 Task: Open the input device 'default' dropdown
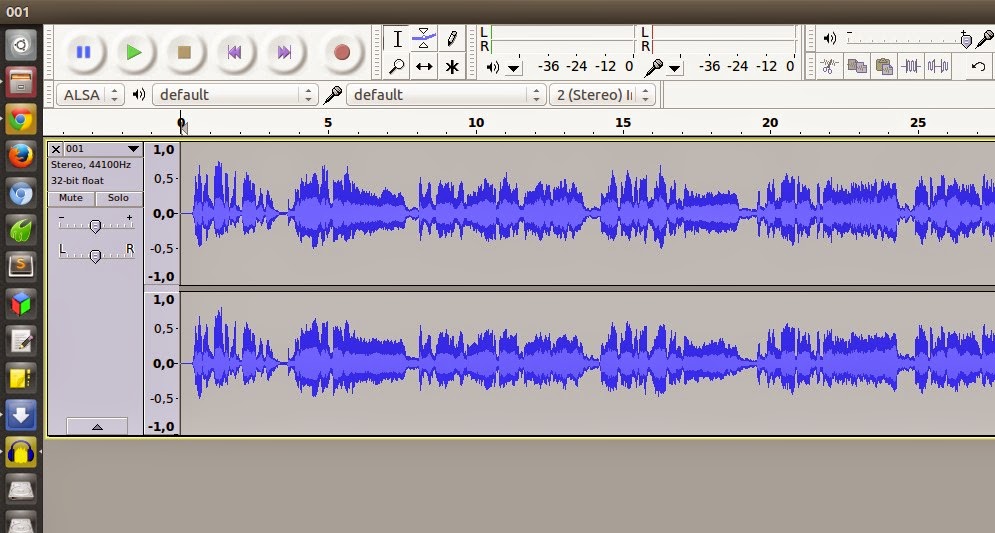(x=446, y=95)
